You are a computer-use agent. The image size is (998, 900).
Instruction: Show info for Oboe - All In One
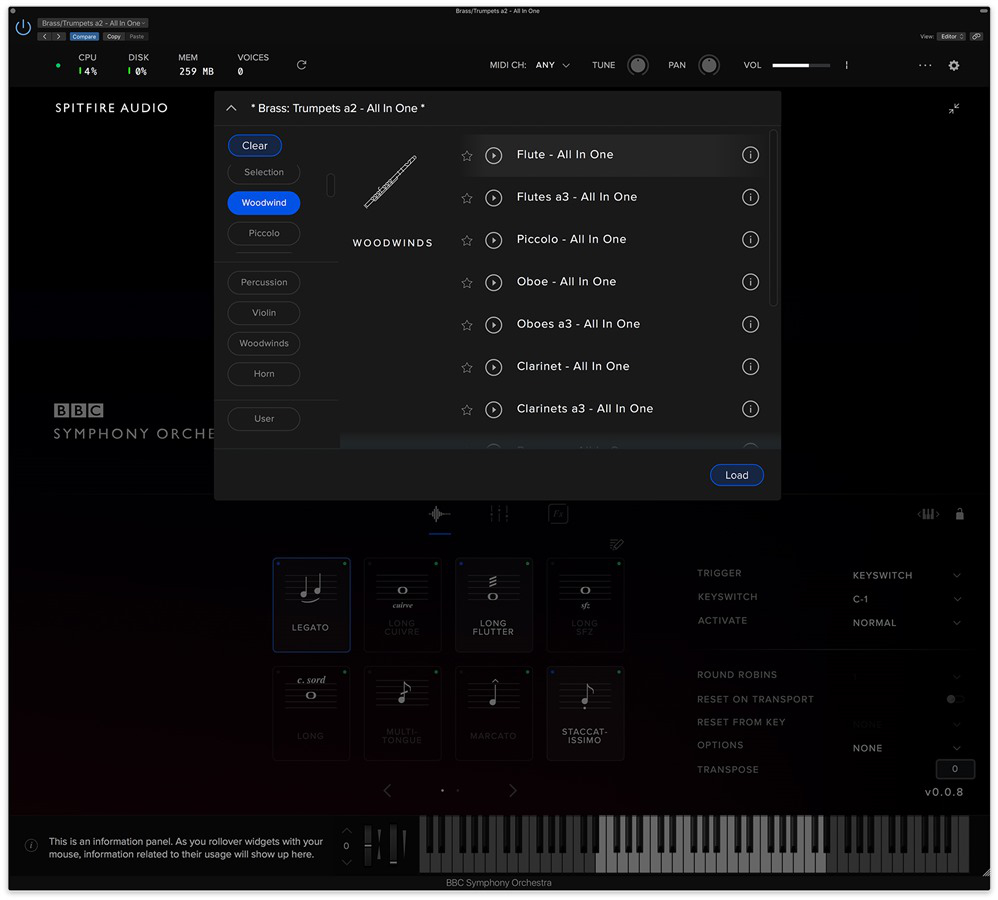pos(750,282)
